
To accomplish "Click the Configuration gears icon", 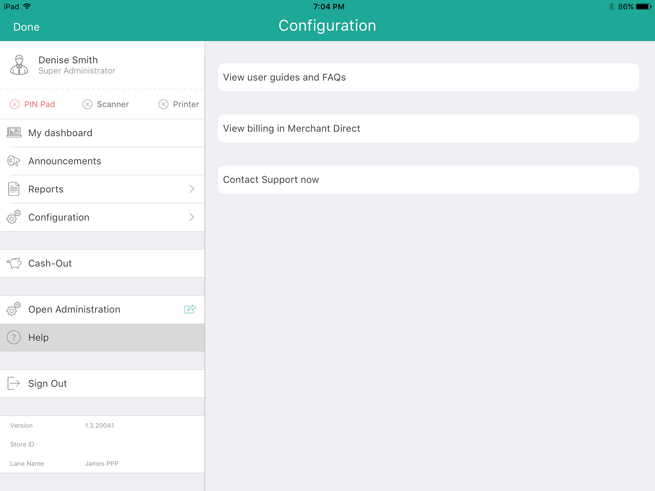I will (13, 217).
